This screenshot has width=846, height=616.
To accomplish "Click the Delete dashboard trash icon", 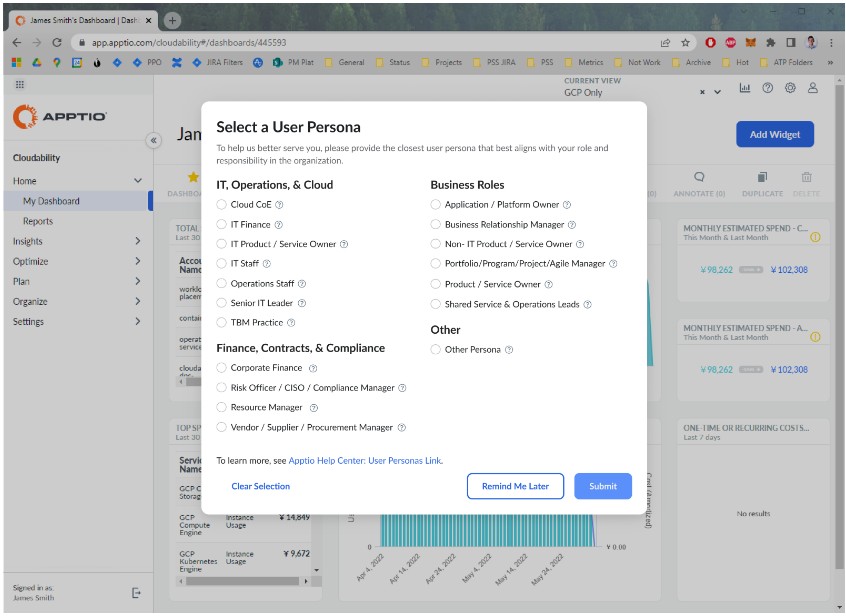I will click(806, 177).
